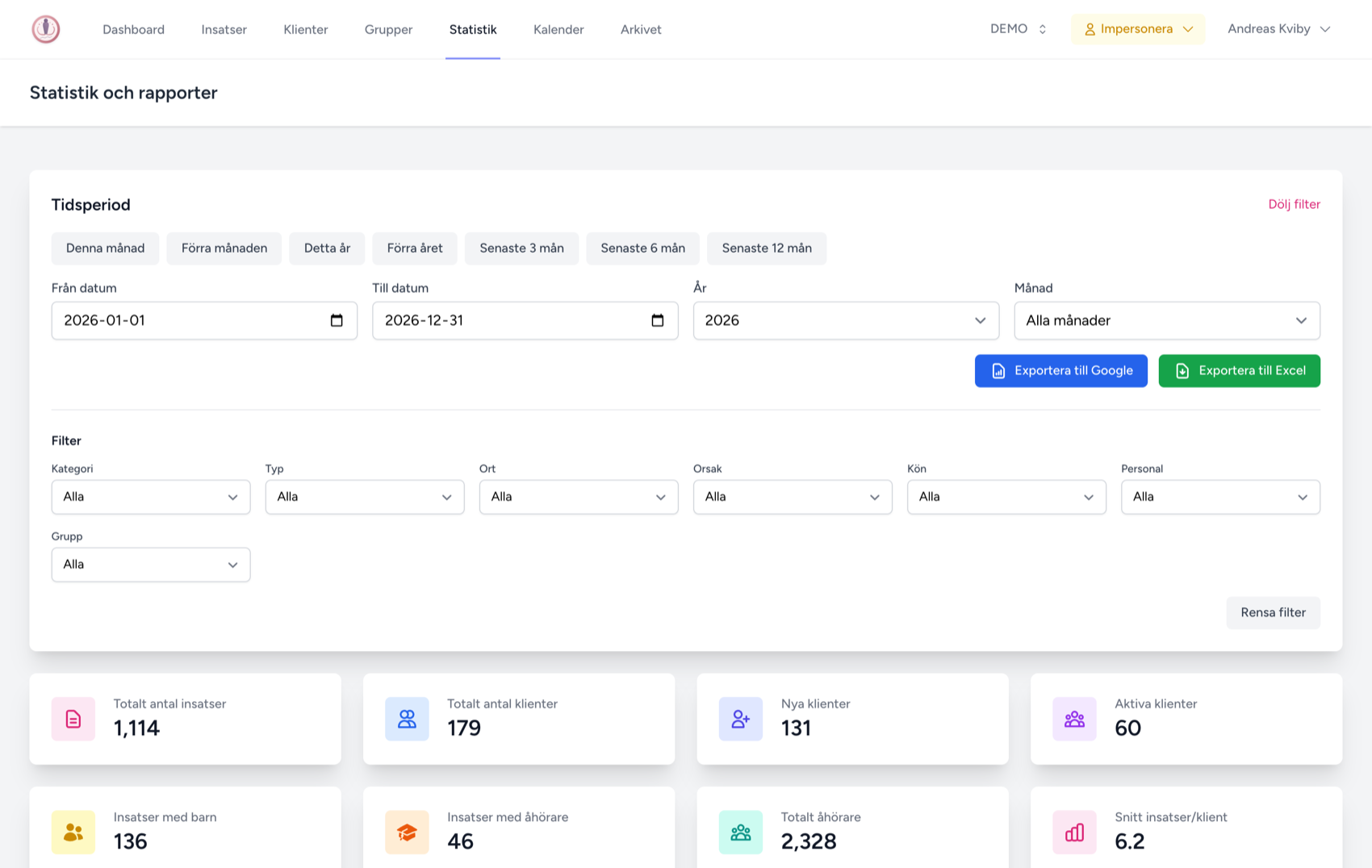Click the Snitt insatser/klient bar chart icon

(1074, 832)
